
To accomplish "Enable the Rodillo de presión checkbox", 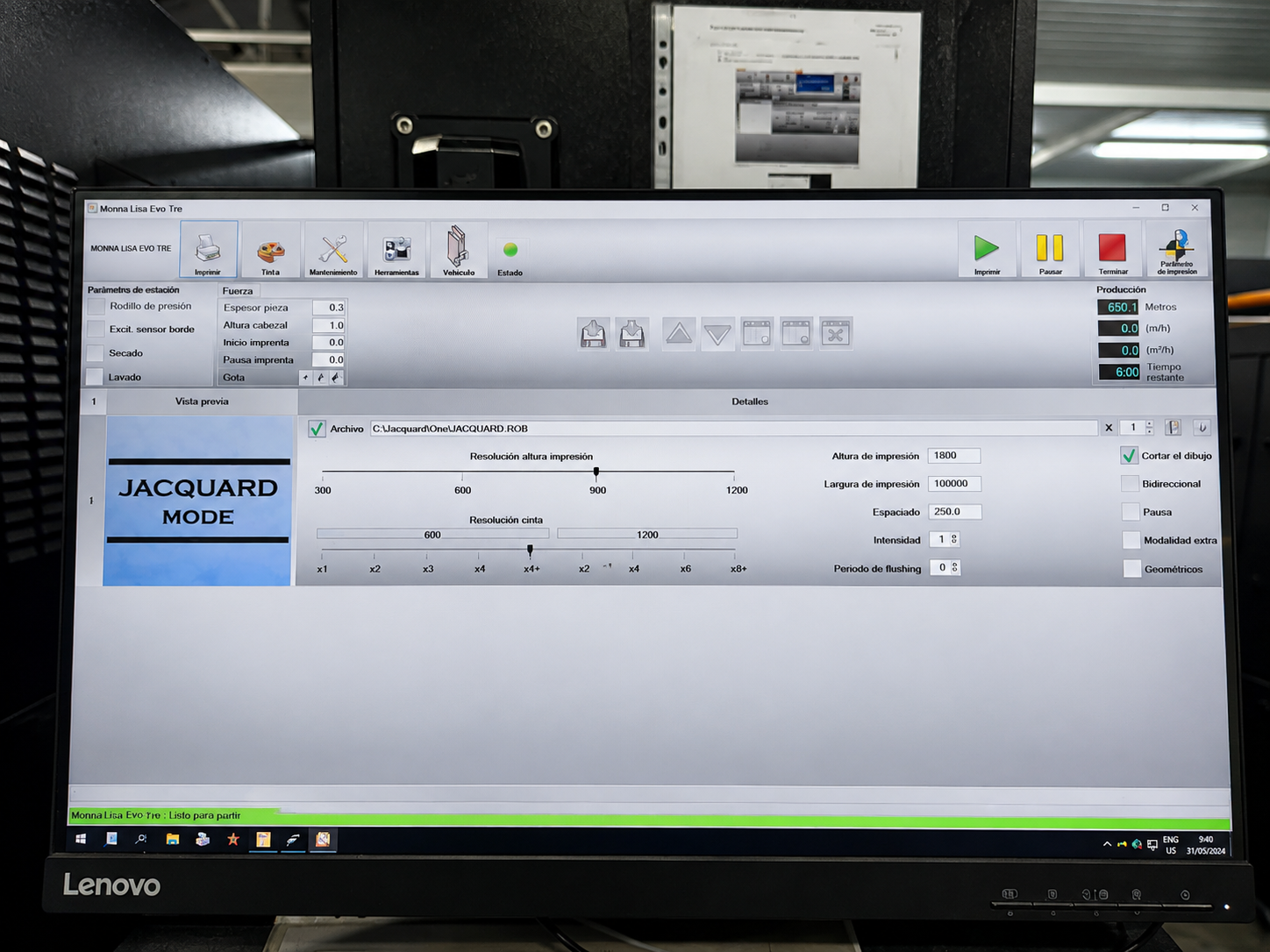I will pyautogui.click(x=96, y=307).
